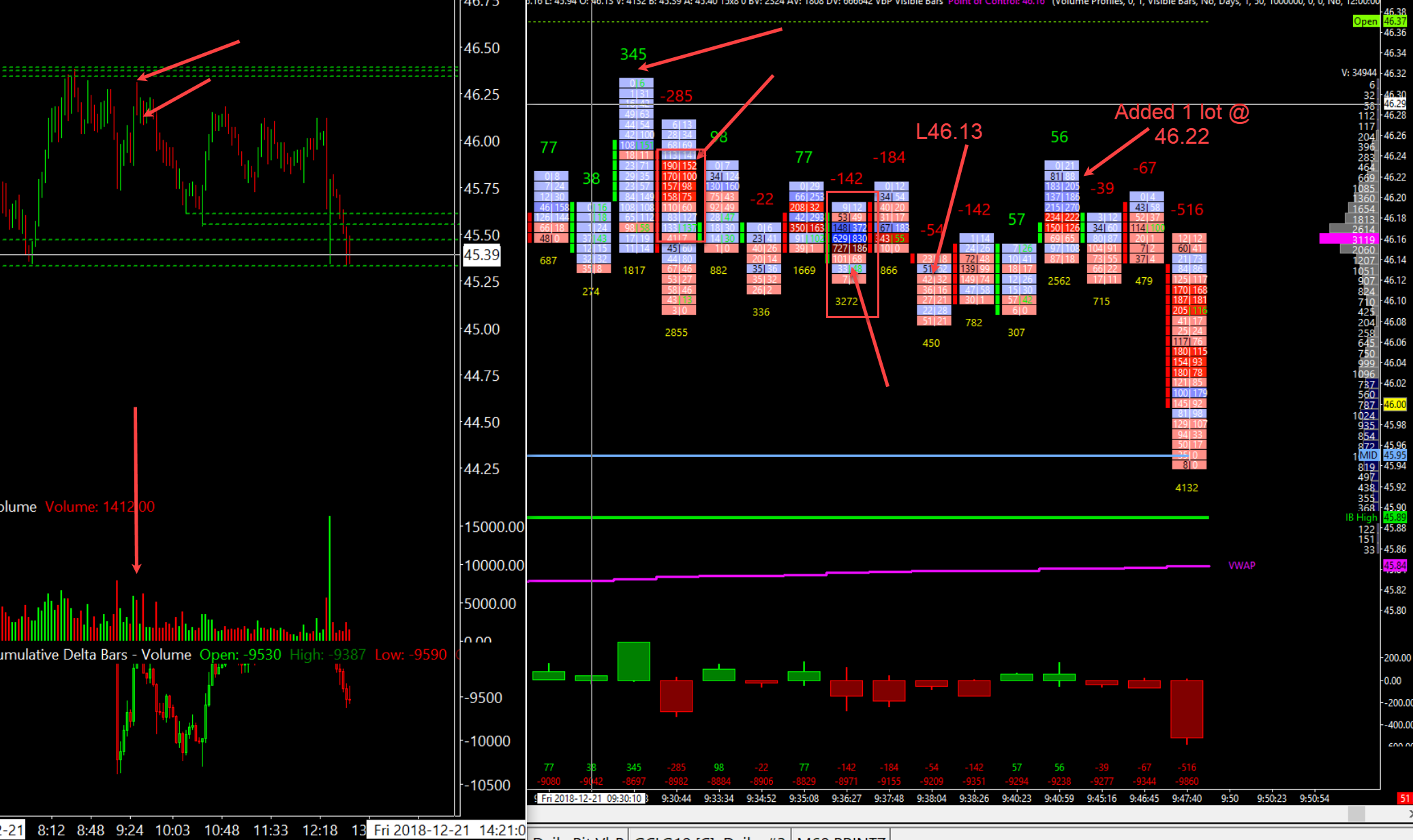Viewport: 1413px width, 840px height.
Task: Click the magenta 45.84 VWAP price box
Action: click(1395, 565)
